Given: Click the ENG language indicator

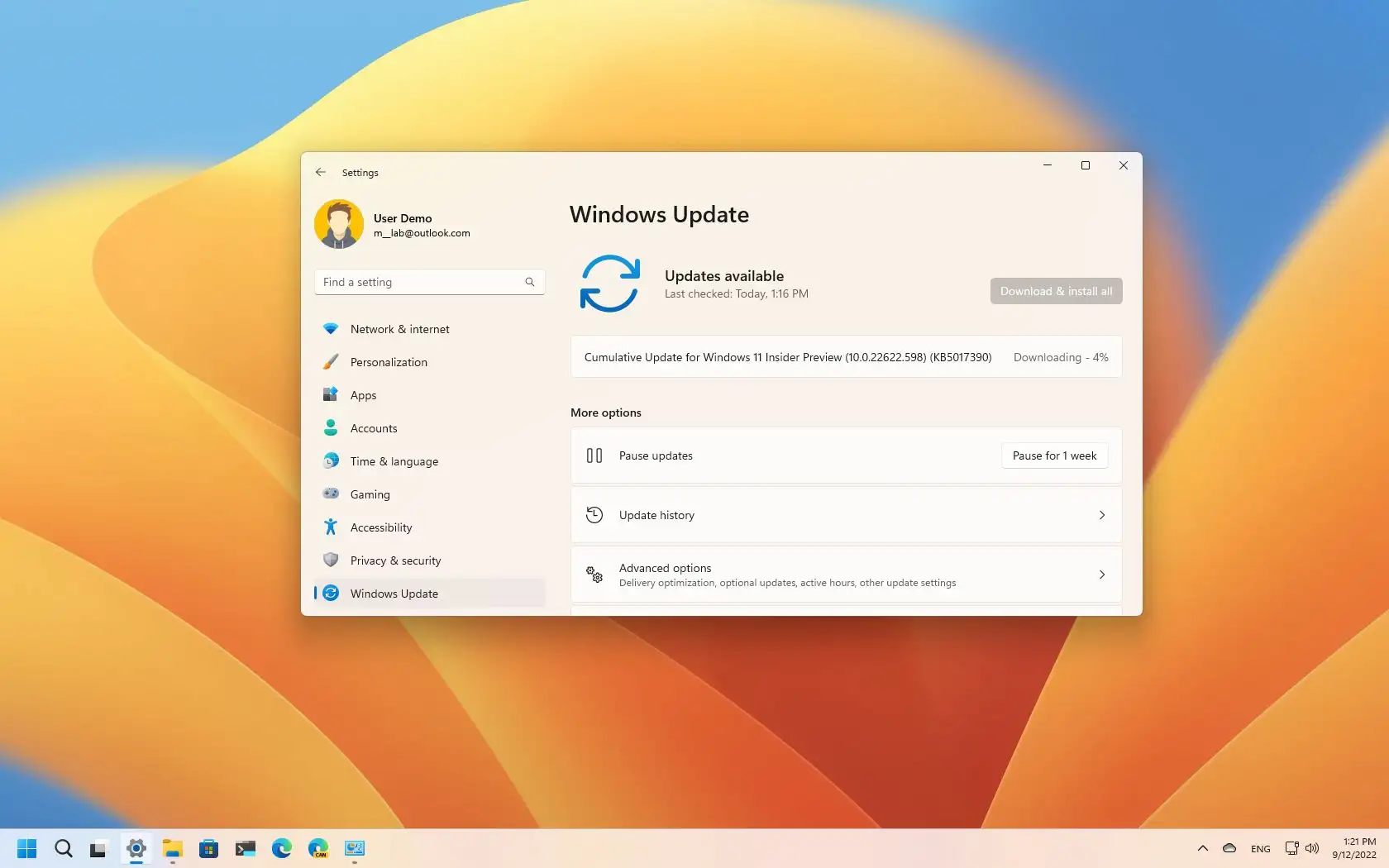Looking at the screenshot, I should point(1261,849).
